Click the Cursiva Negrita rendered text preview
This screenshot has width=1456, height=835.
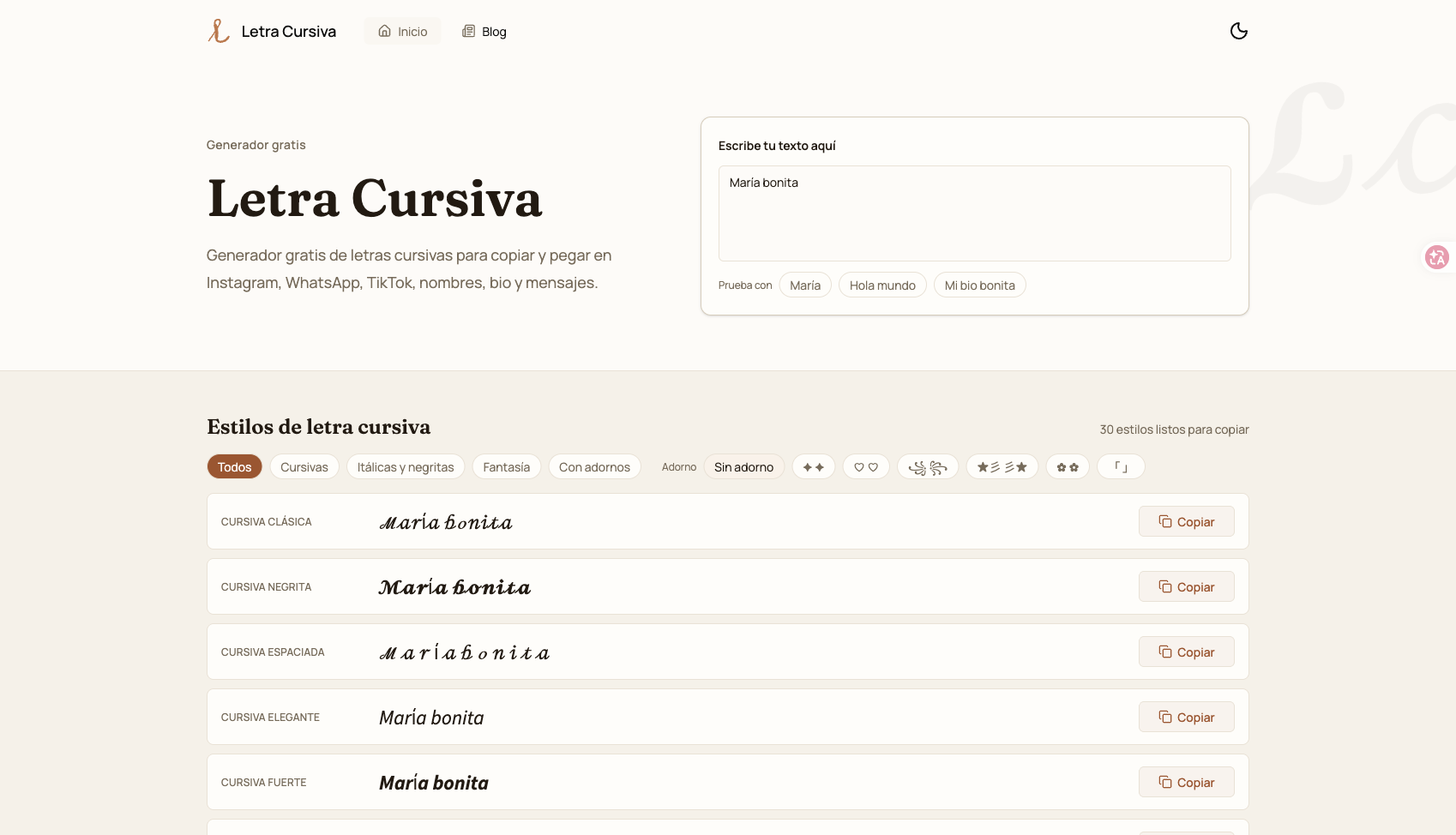pyautogui.click(x=455, y=587)
